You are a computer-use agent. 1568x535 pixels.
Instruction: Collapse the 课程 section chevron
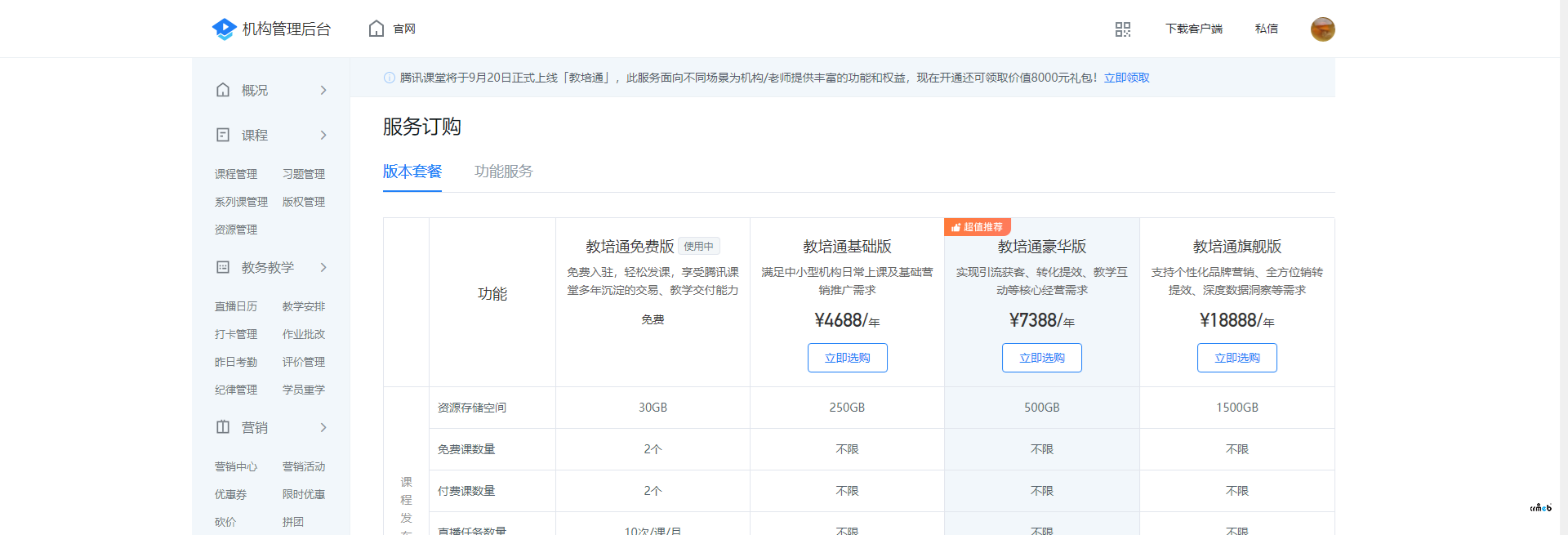(x=323, y=135)
